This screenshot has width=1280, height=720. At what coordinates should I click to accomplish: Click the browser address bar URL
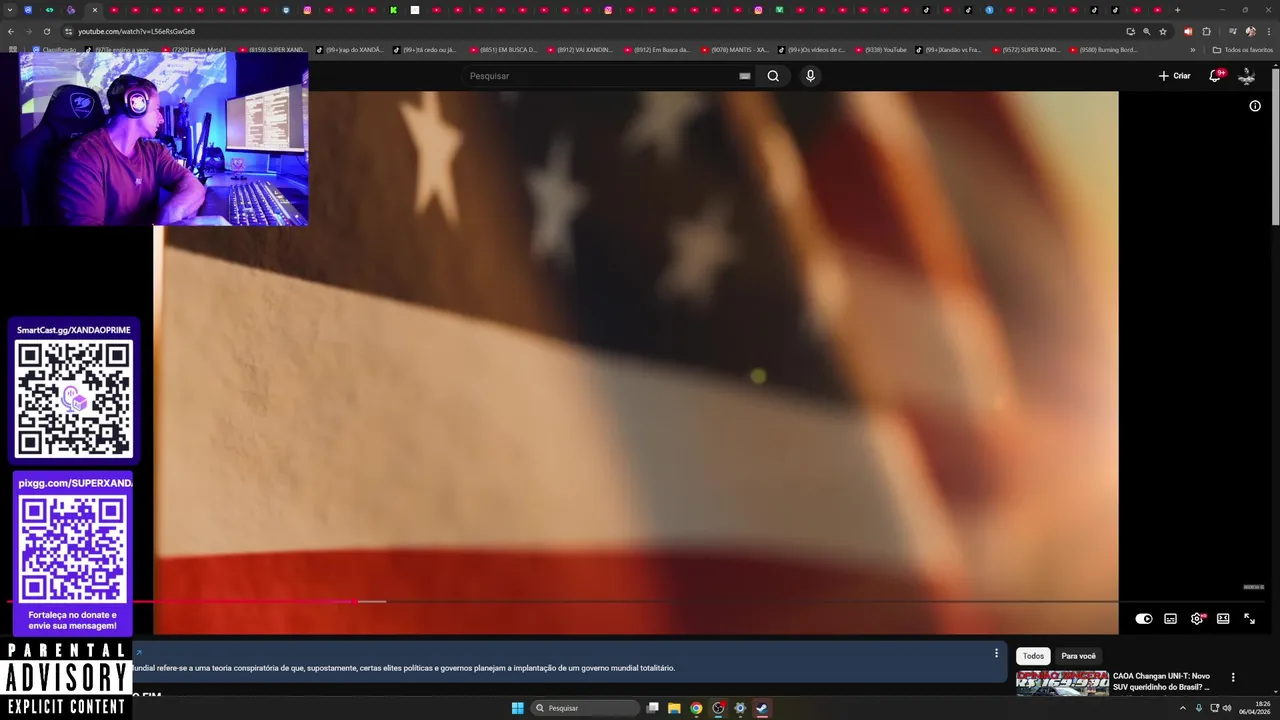pos(136,31)
